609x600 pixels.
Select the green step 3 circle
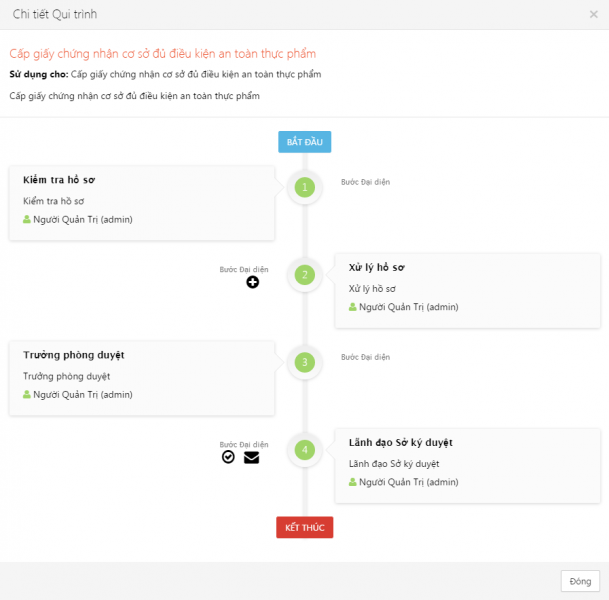click(x=304, y=362)
